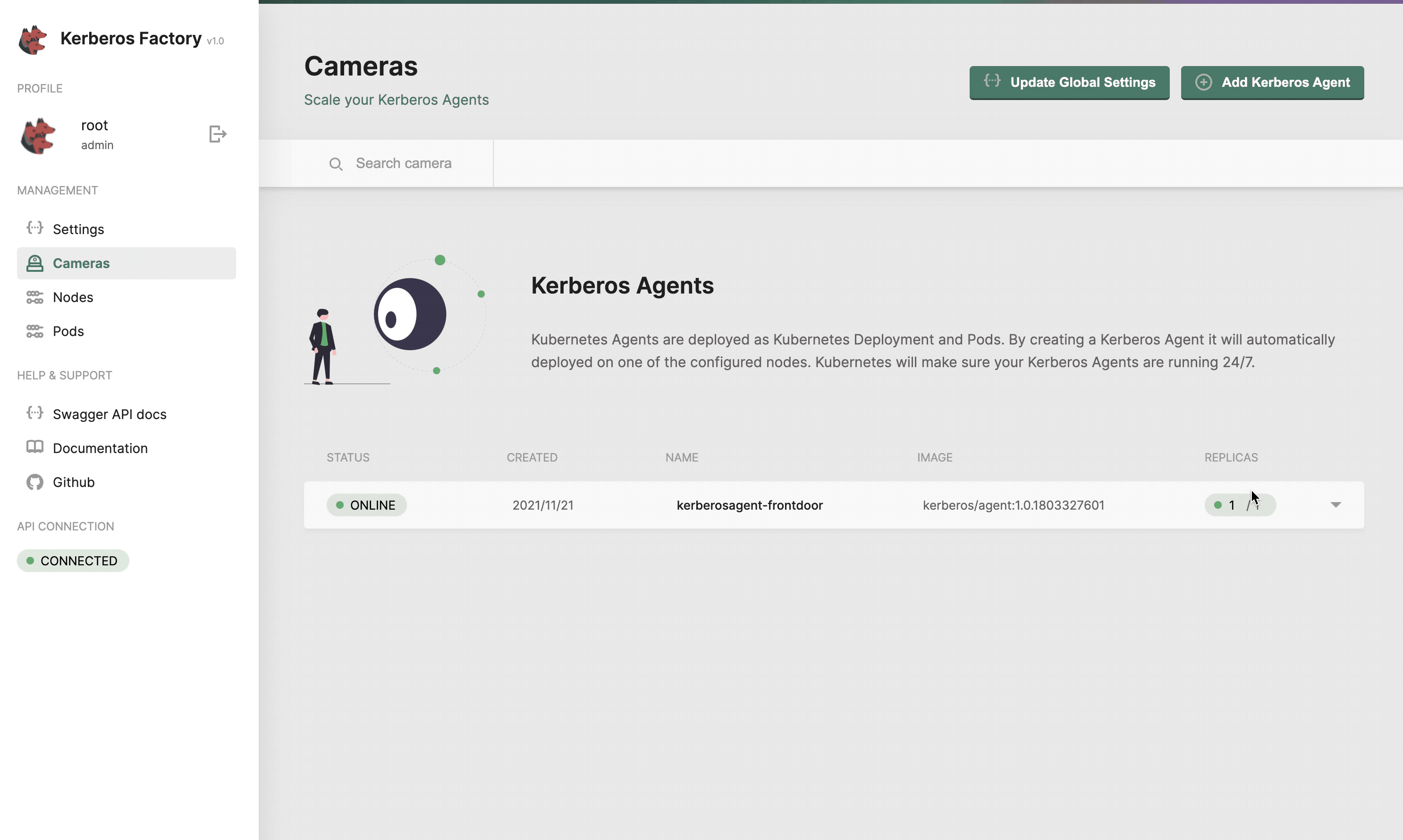Focus the Search camera input field
Image resolution: width=1403 pixels, height=840 pixels.
403,163
